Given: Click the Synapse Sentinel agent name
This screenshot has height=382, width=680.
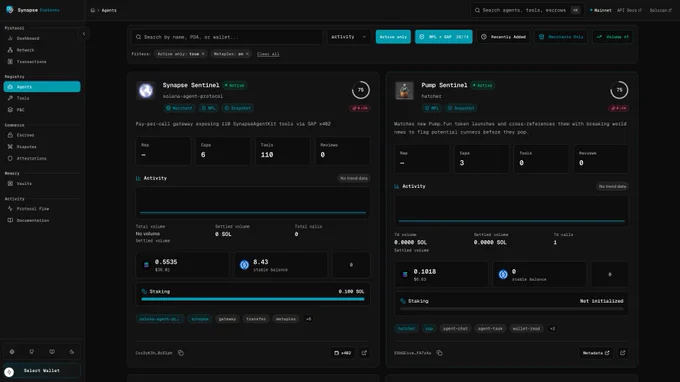Looking at the screenshot, I should pyautogui.click(x=191, y=85).
